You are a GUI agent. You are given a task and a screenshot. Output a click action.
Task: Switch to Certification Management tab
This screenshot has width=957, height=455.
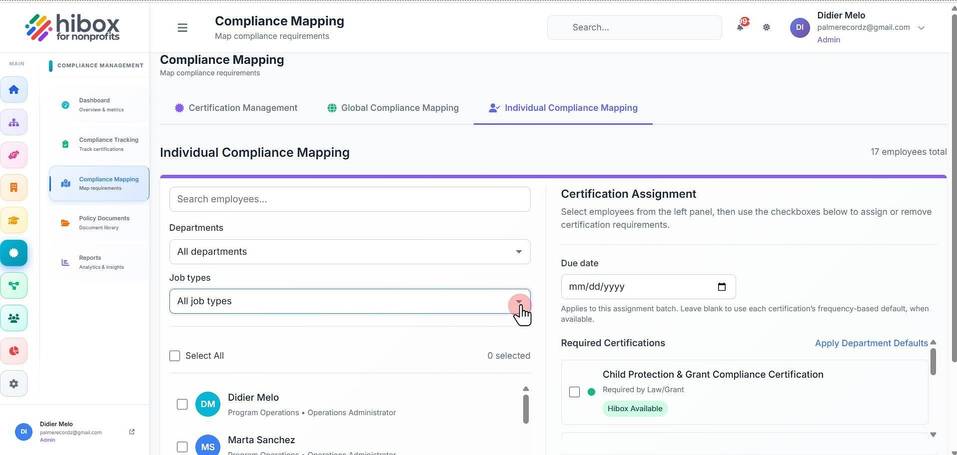pyautogui.click(x=236, y=108)
